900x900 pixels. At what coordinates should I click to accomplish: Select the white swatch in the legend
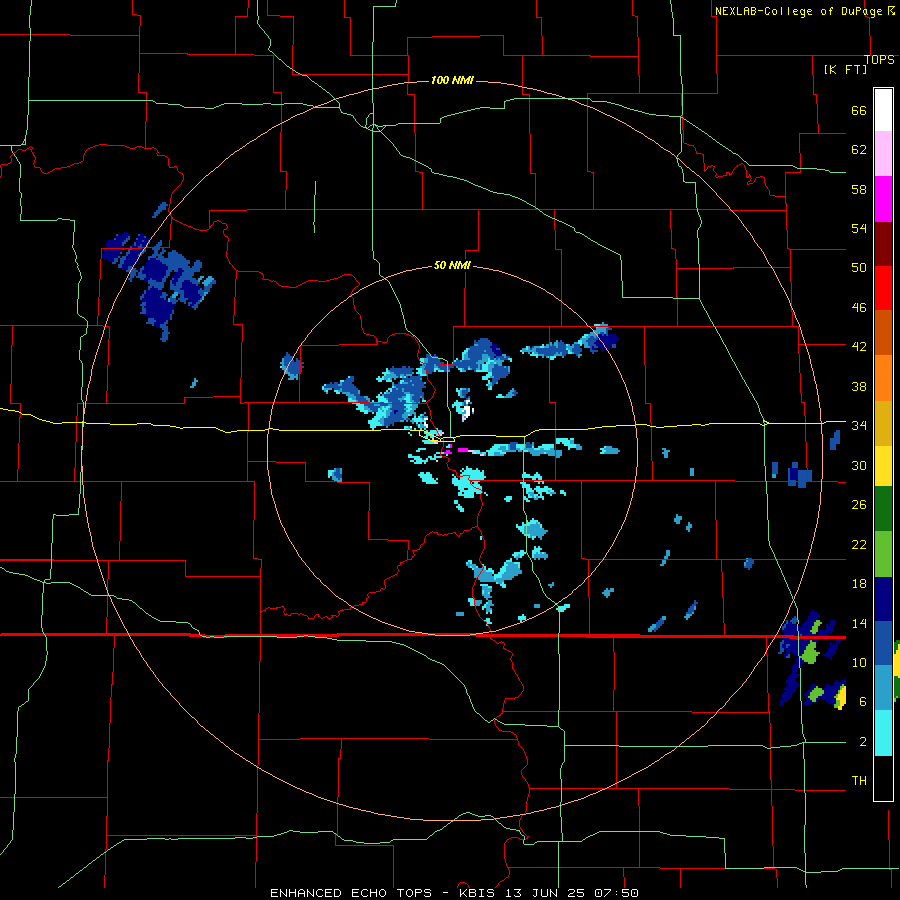tap(883, 110)
